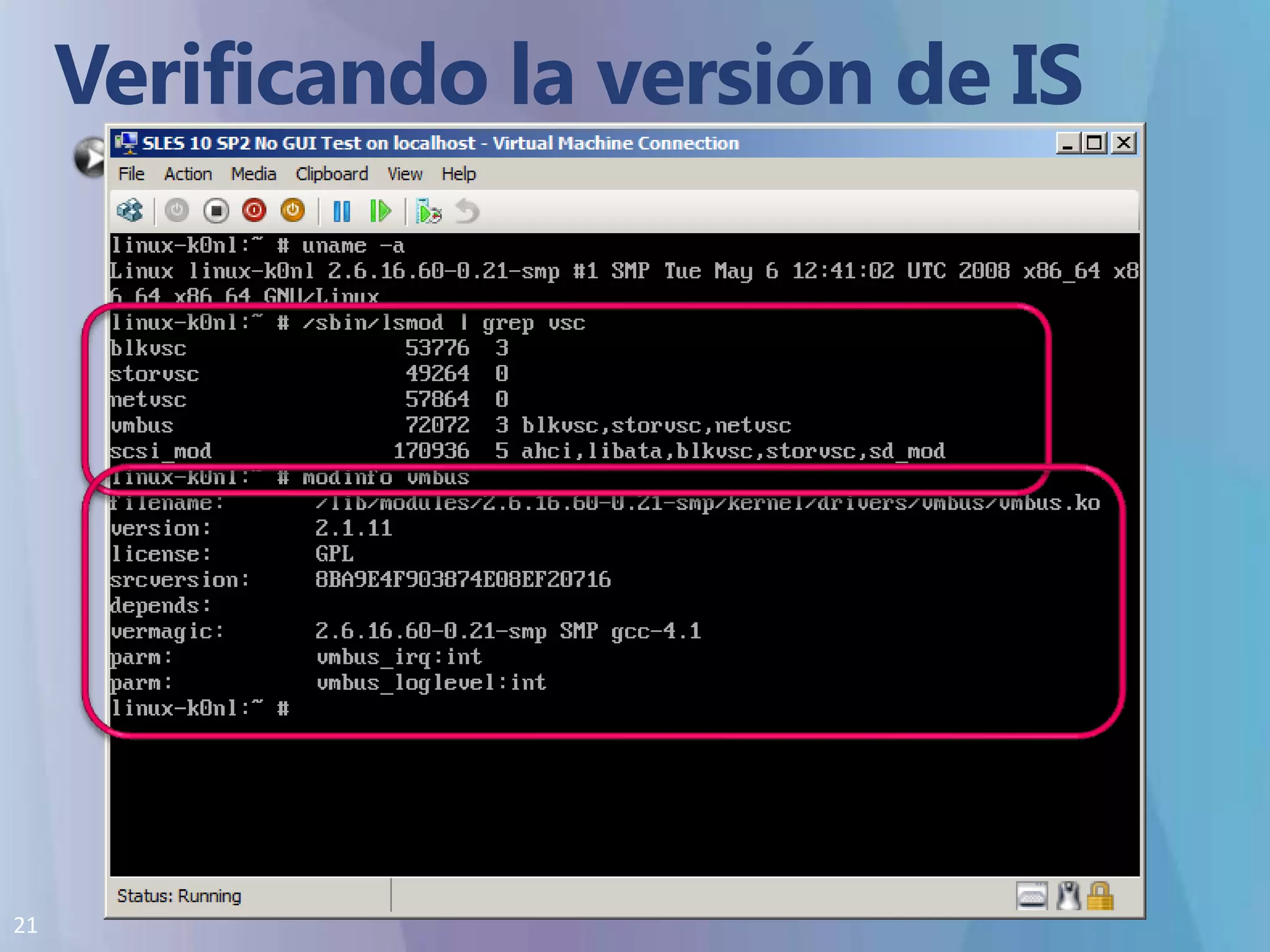Minimize the Virtual Machine Connection window
The height and width of the screenshot is (952, 1270).
tap(1068, 143)
